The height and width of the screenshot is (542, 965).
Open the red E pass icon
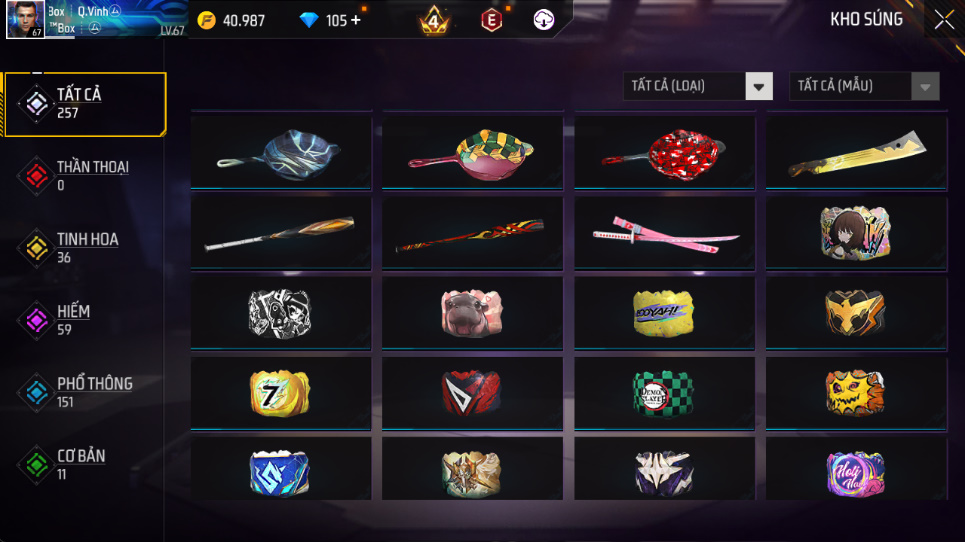click(x=491, y=20)
